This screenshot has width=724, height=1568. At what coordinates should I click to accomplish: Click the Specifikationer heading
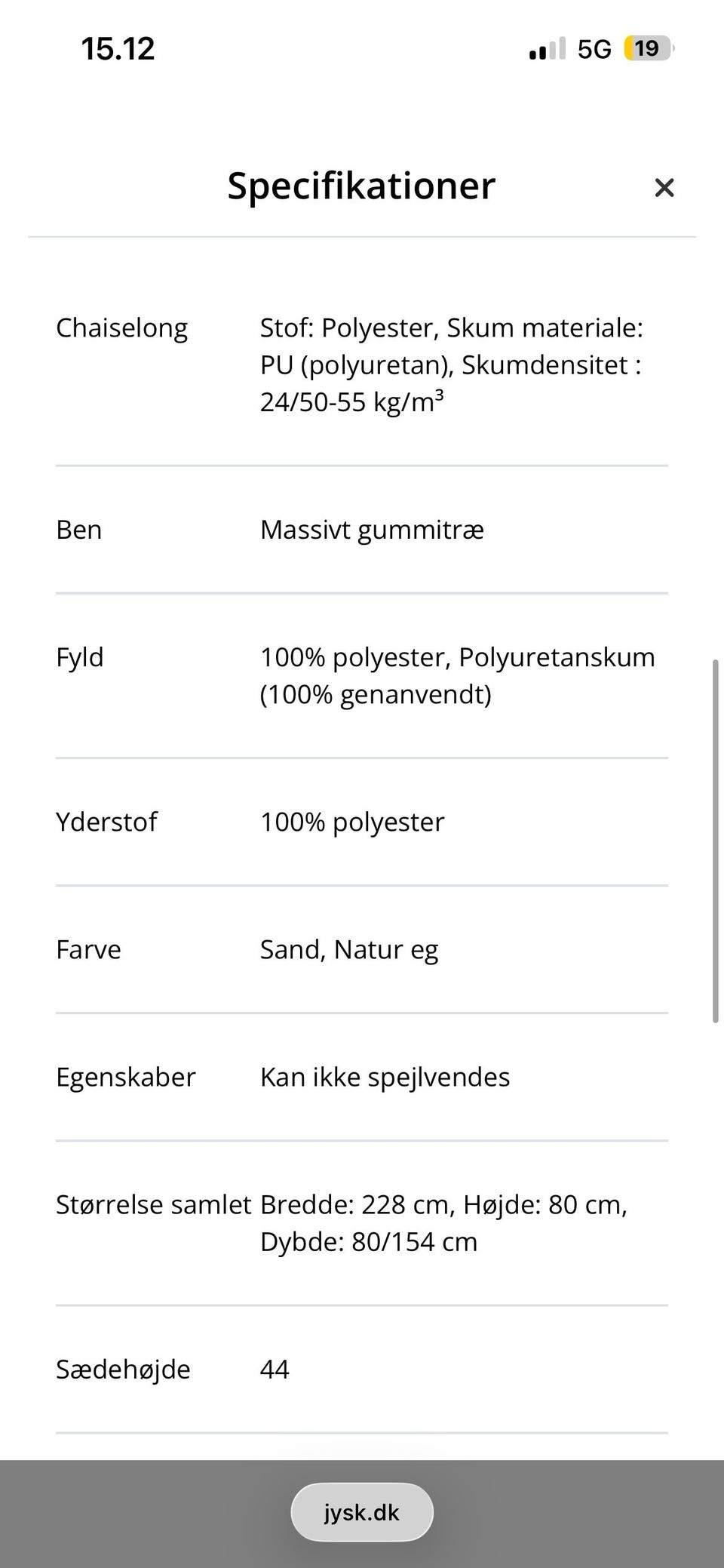[x=361, y=186]
